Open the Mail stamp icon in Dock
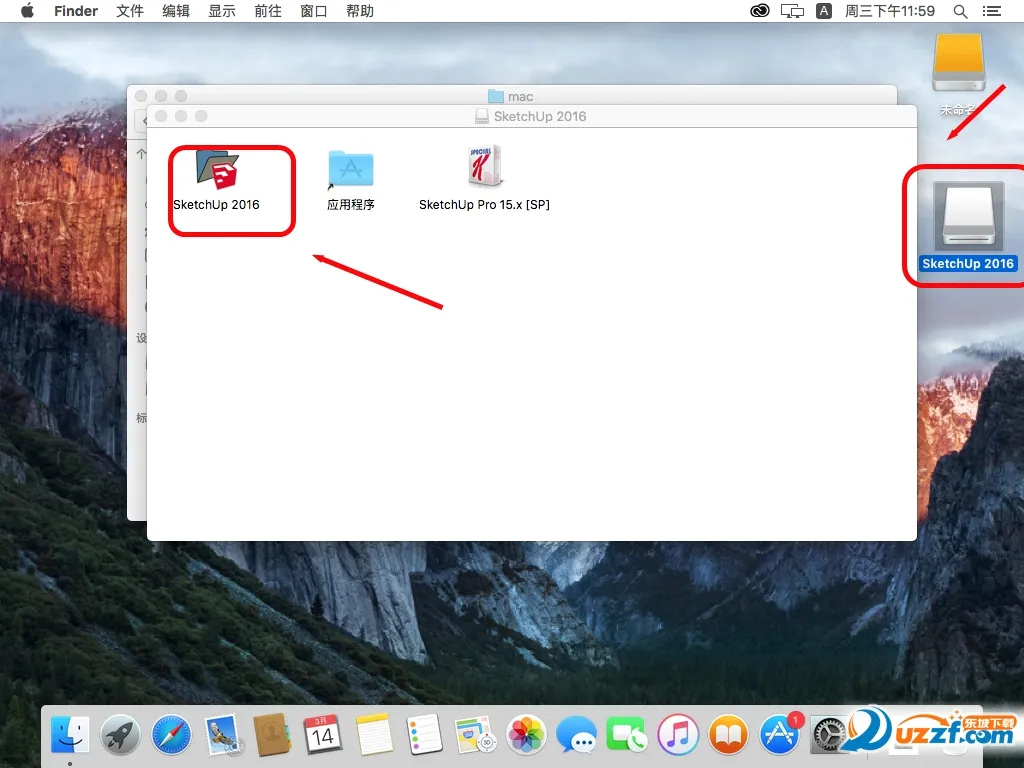The height and width of the screenshot is (768, 1024). click(222, 735)
